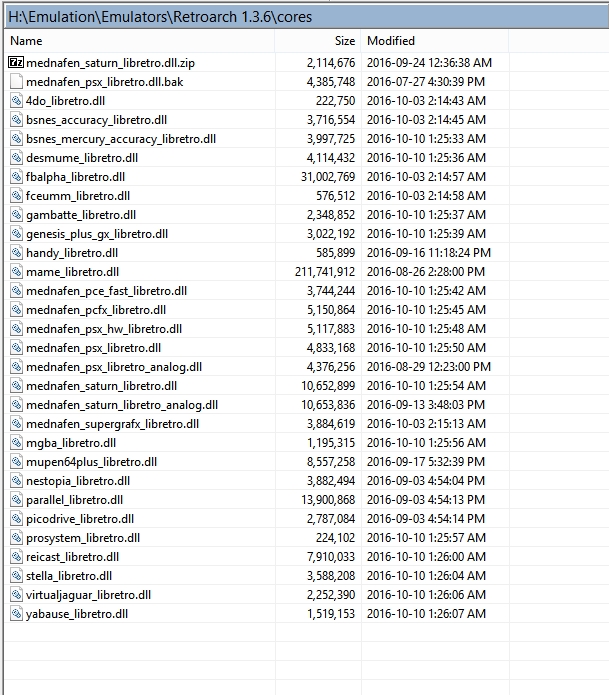Click the DLL icon beside mednafen_psx_hw_libretro.dll

tap(16, 329)
